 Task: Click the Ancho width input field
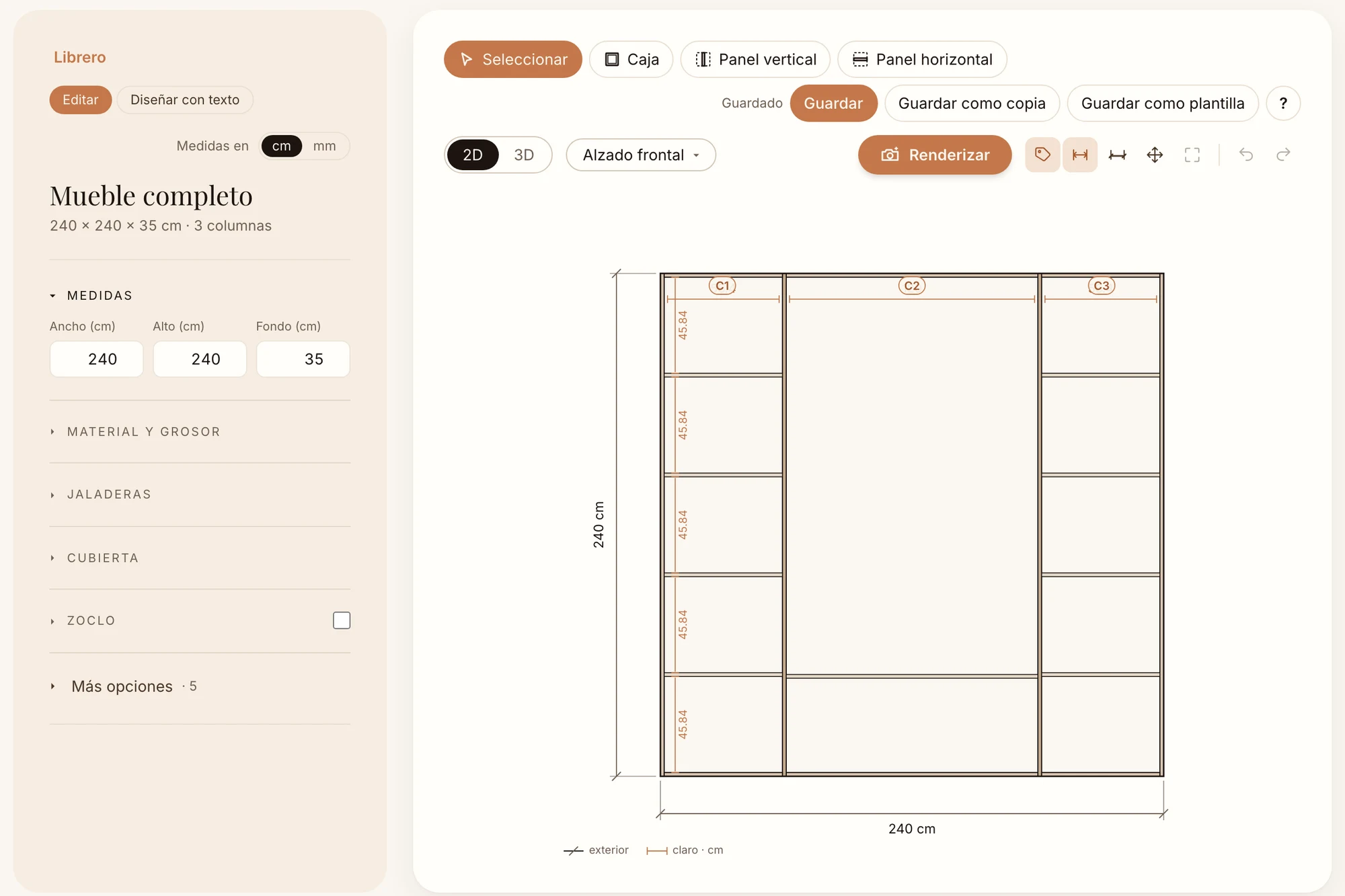(96, 359)
